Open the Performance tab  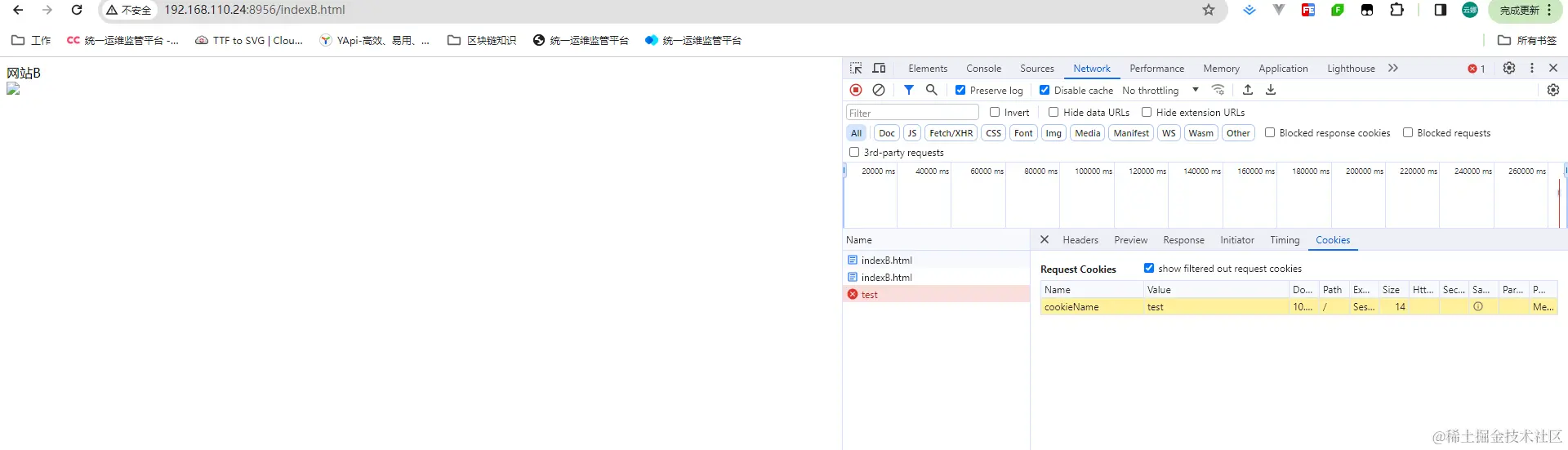1156,69
